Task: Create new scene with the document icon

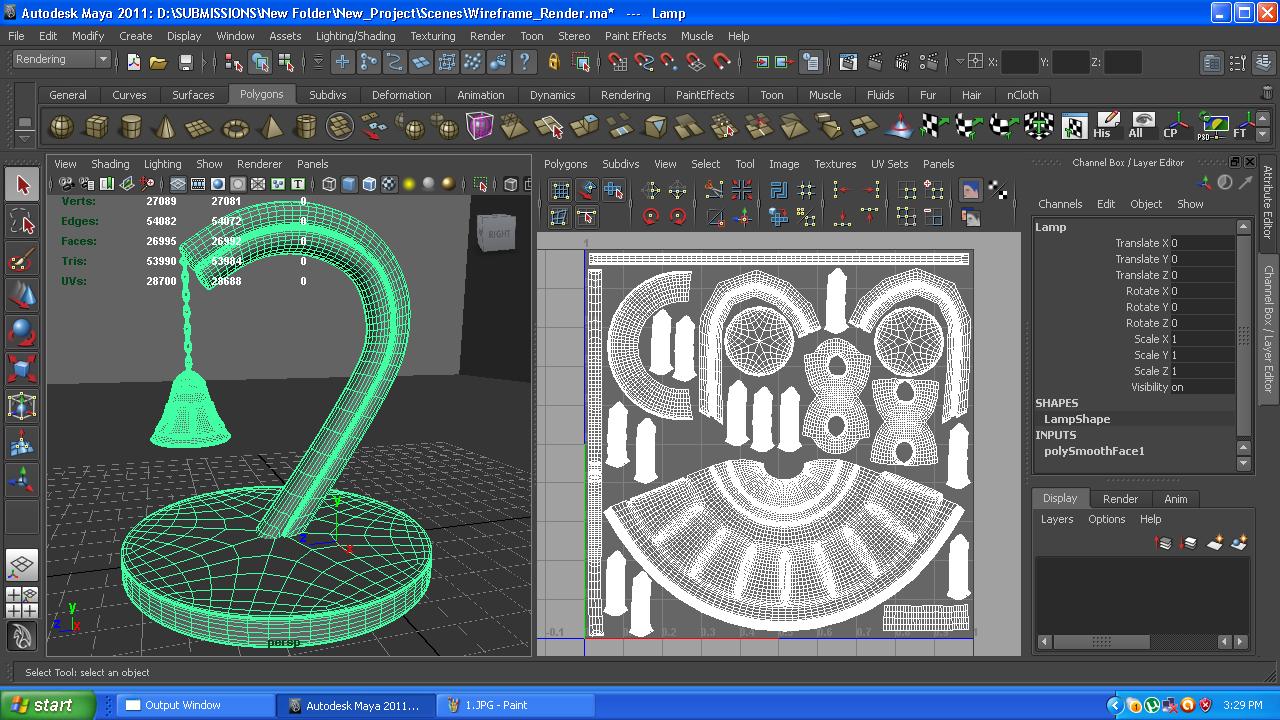Action: (x=133, y=62)
